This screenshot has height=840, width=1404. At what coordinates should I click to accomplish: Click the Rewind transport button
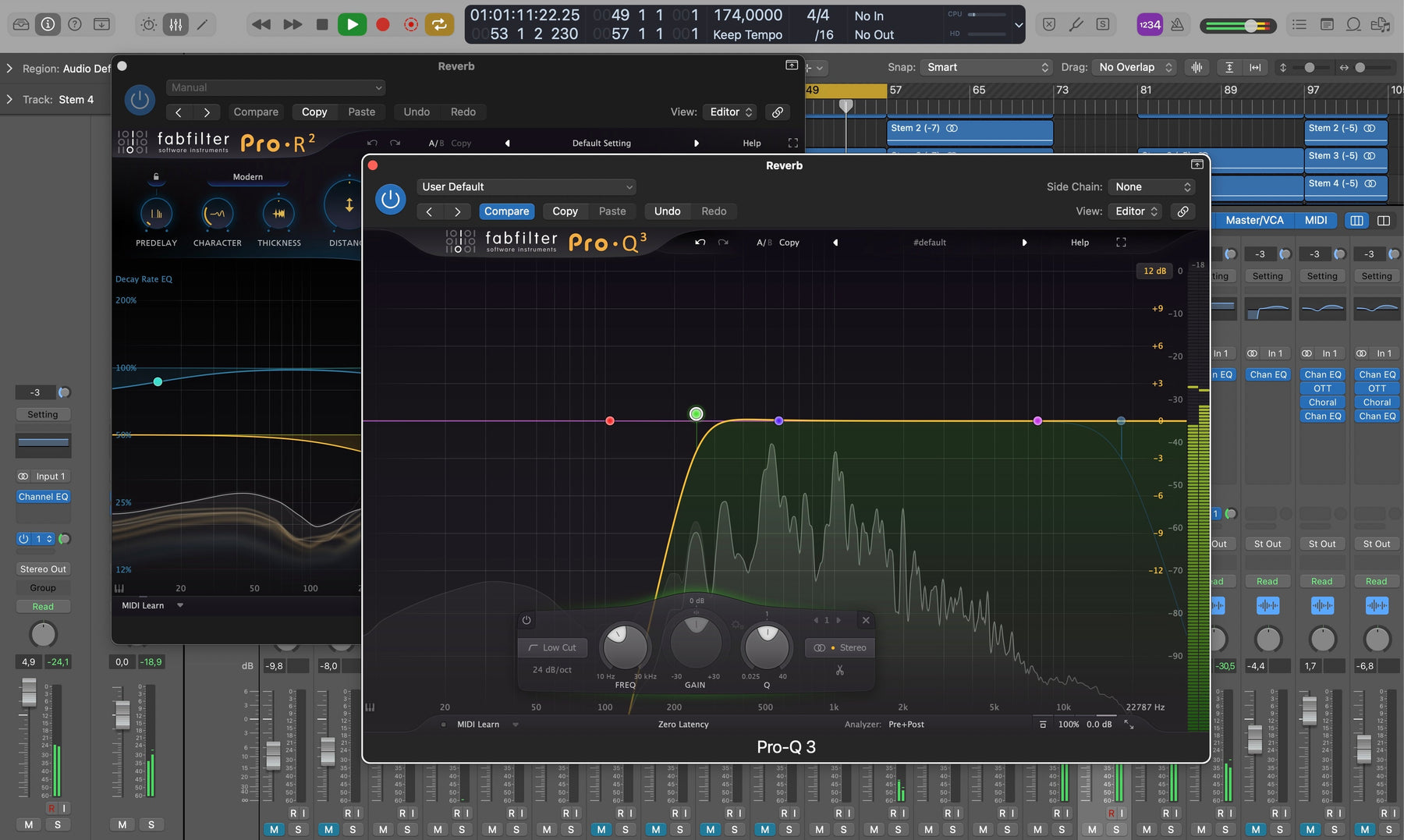pyautogui.click(x=261, y=24)
